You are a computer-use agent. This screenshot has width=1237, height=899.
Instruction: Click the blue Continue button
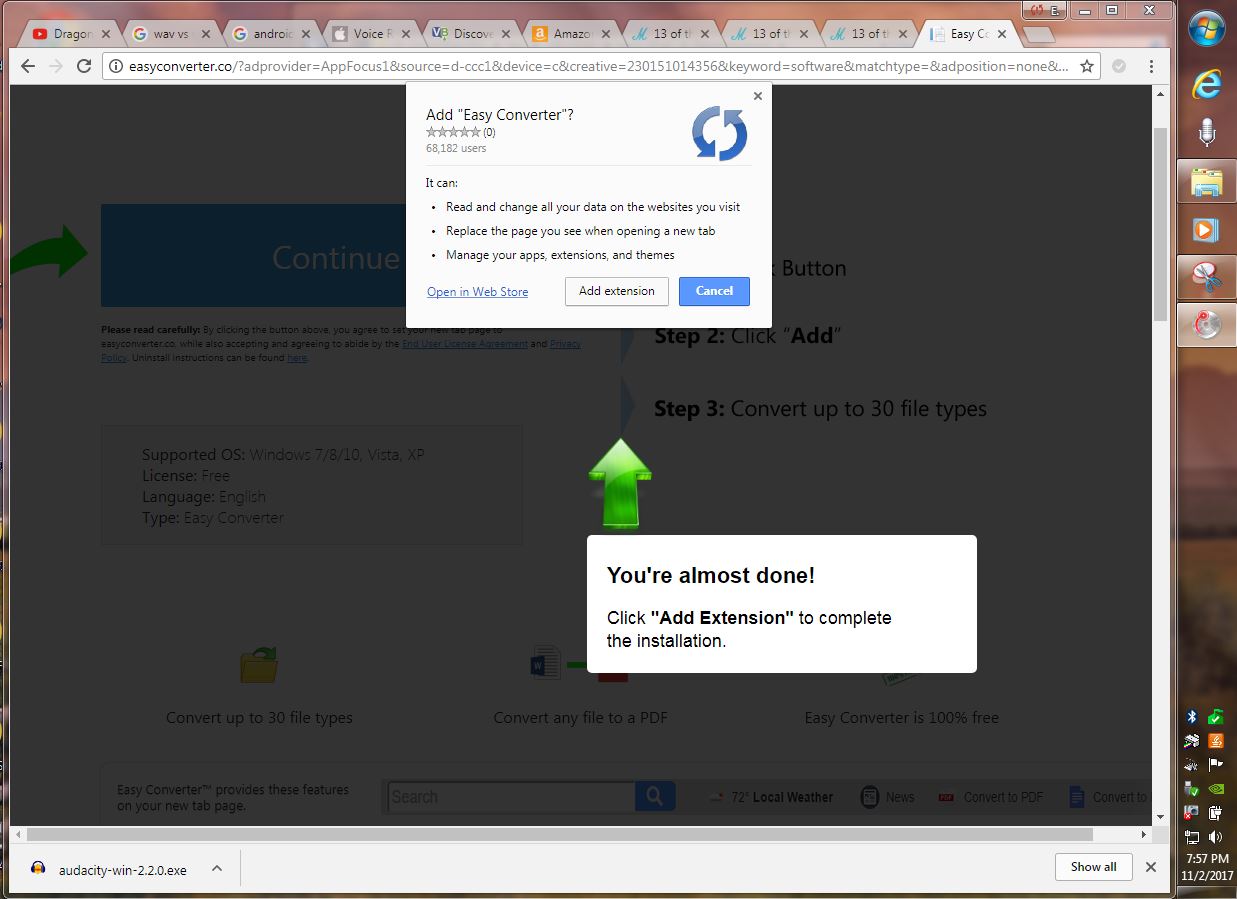pyautogui.click(x=254, y=256)
